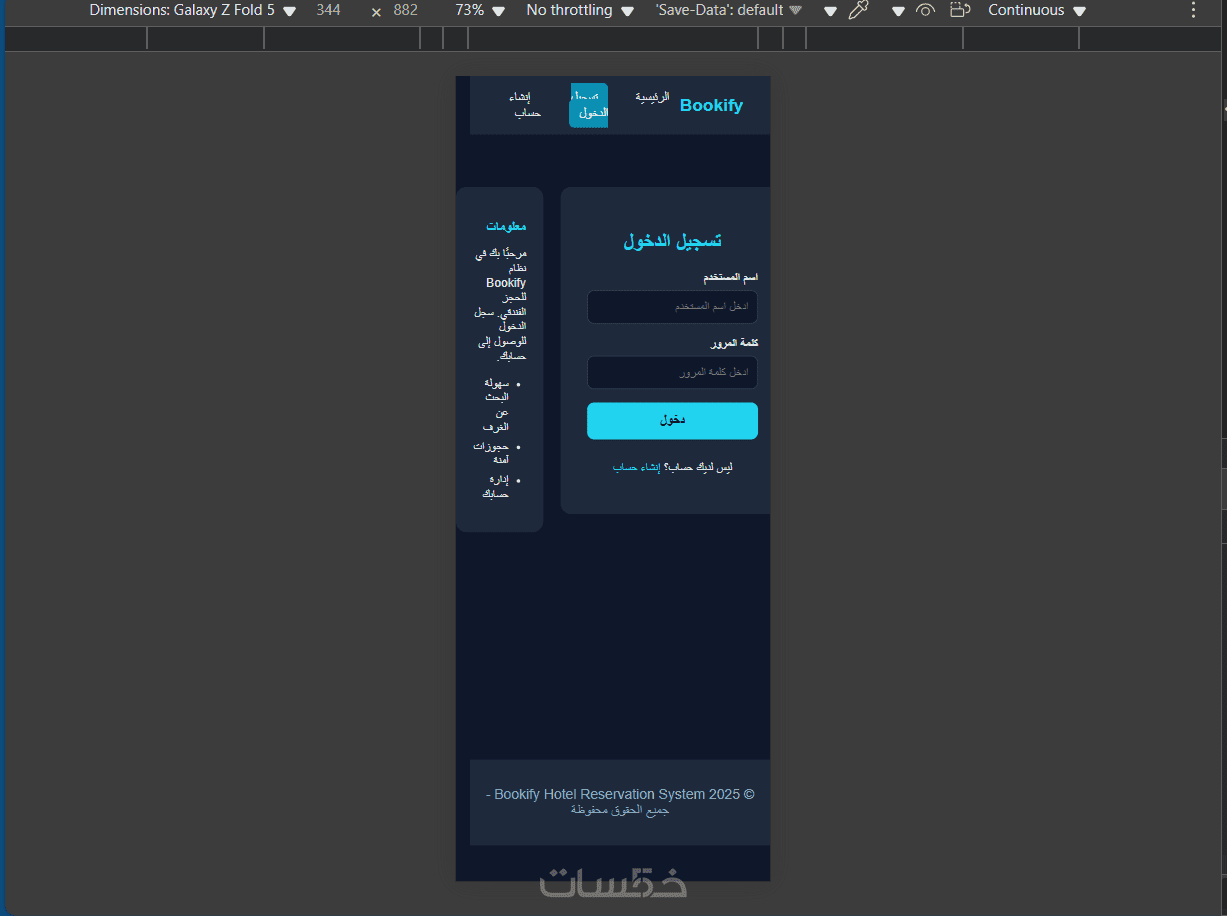The image size is (1227, 916).
Task: Focus the اسم المستخدم username field
Action: (672, 307)
